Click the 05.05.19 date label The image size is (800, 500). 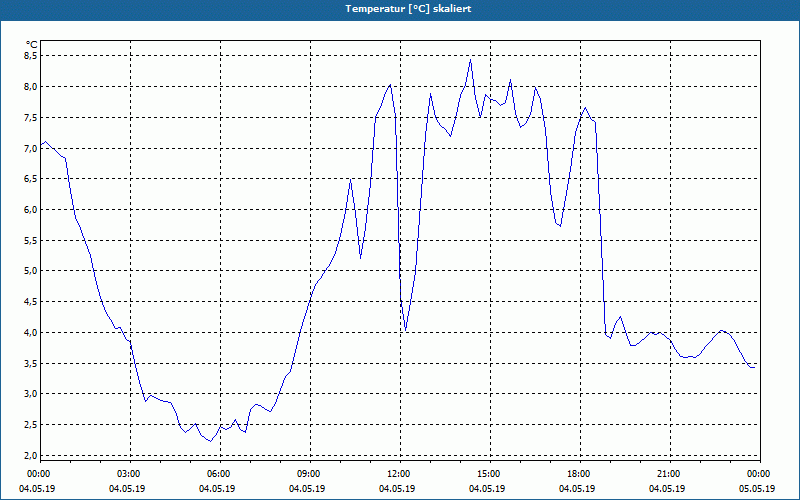(757, 489)
